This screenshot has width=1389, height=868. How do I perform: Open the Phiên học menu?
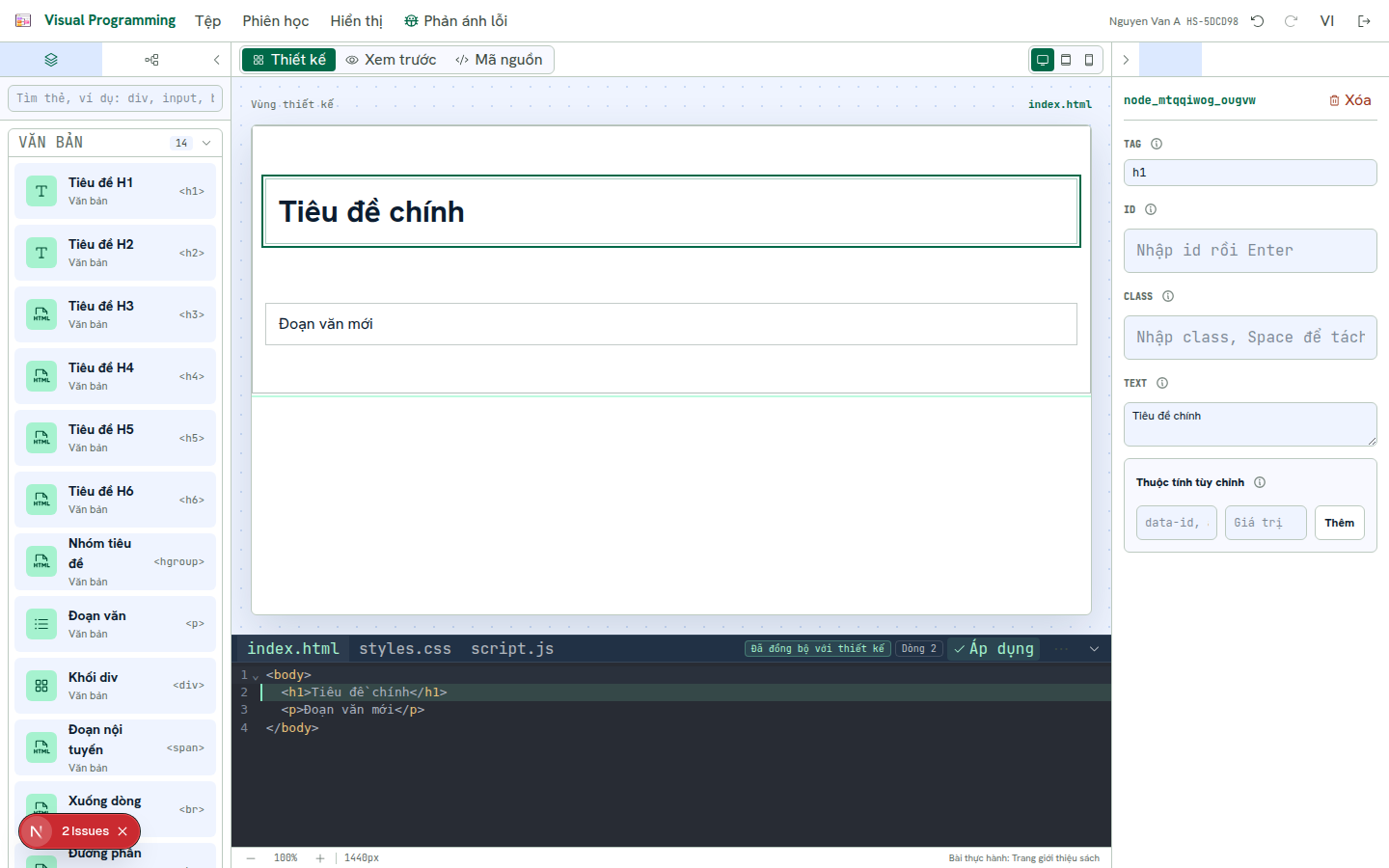click(276, 21)
